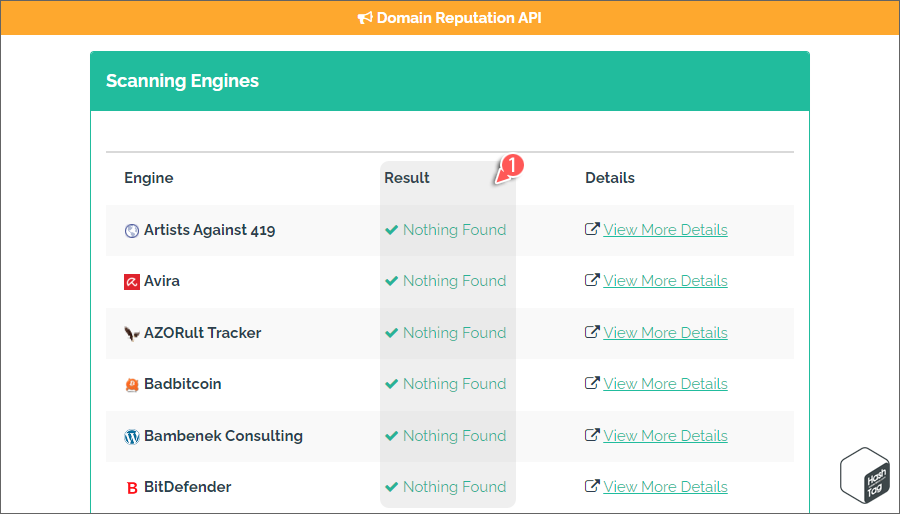Click external-link icon in Avira row
Image resolution: width=900 pixels, height=514 pixels.
(592, 280)
